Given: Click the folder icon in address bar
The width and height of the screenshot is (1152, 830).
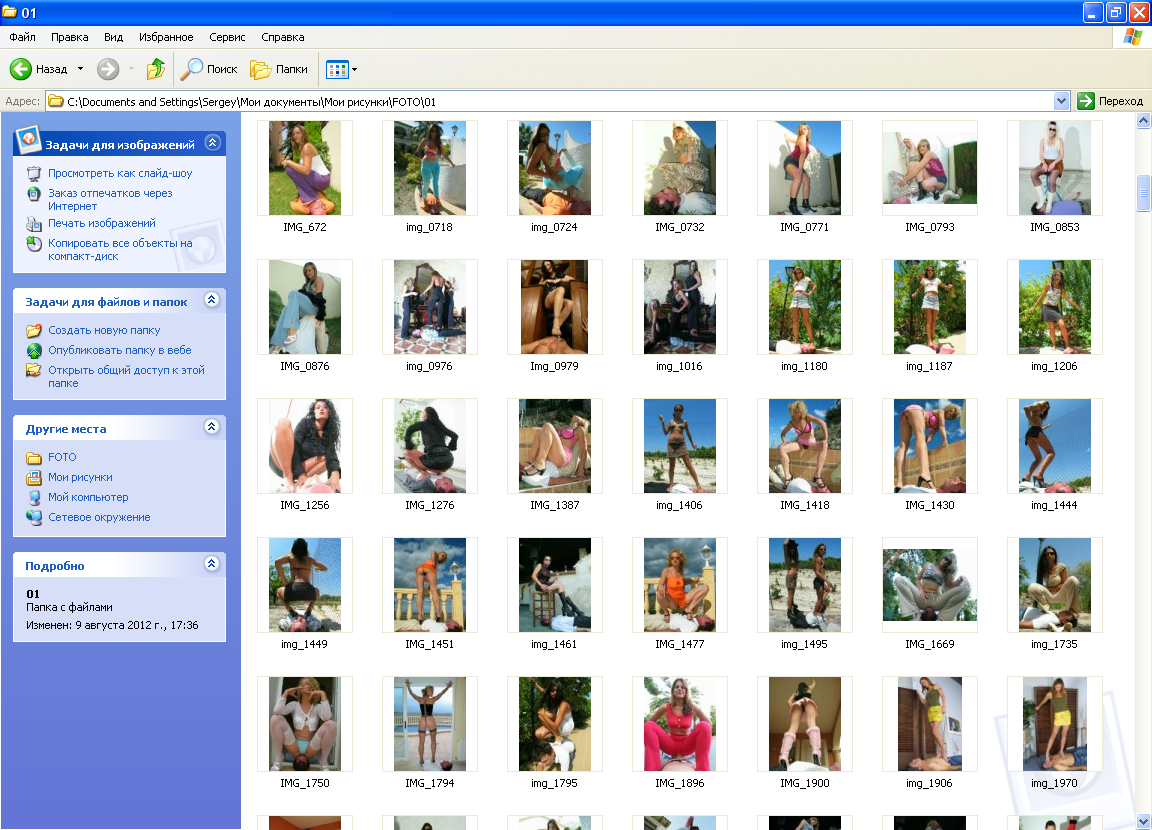Looking at the screenshot, I should (x=56, y=101).
